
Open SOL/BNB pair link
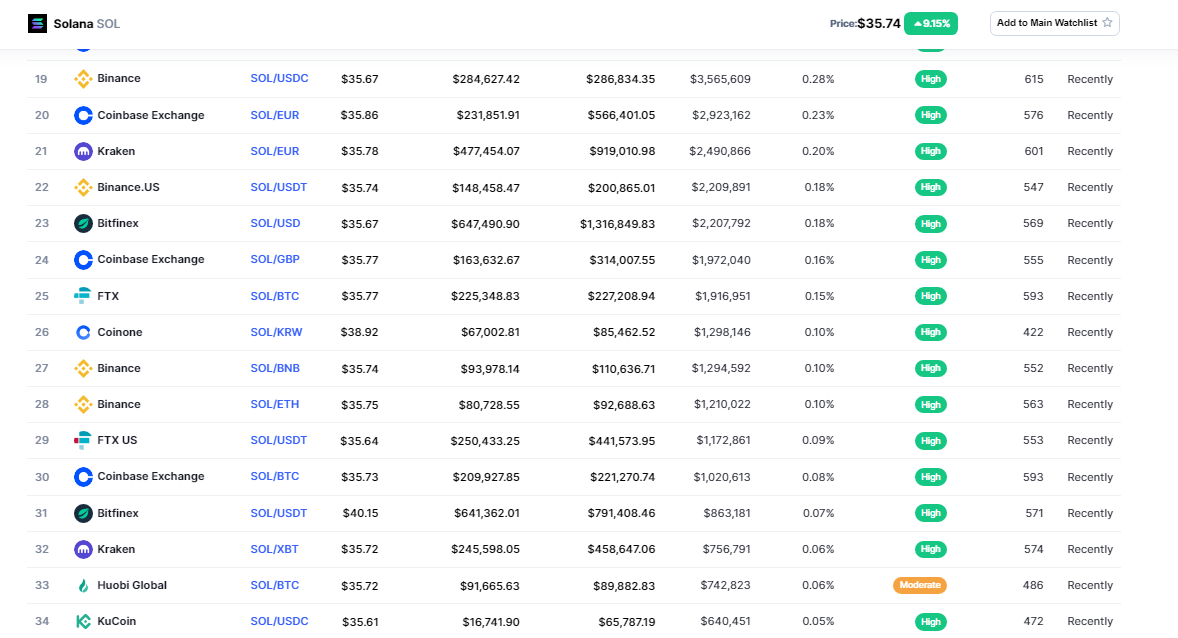click(x=275, y=368)
